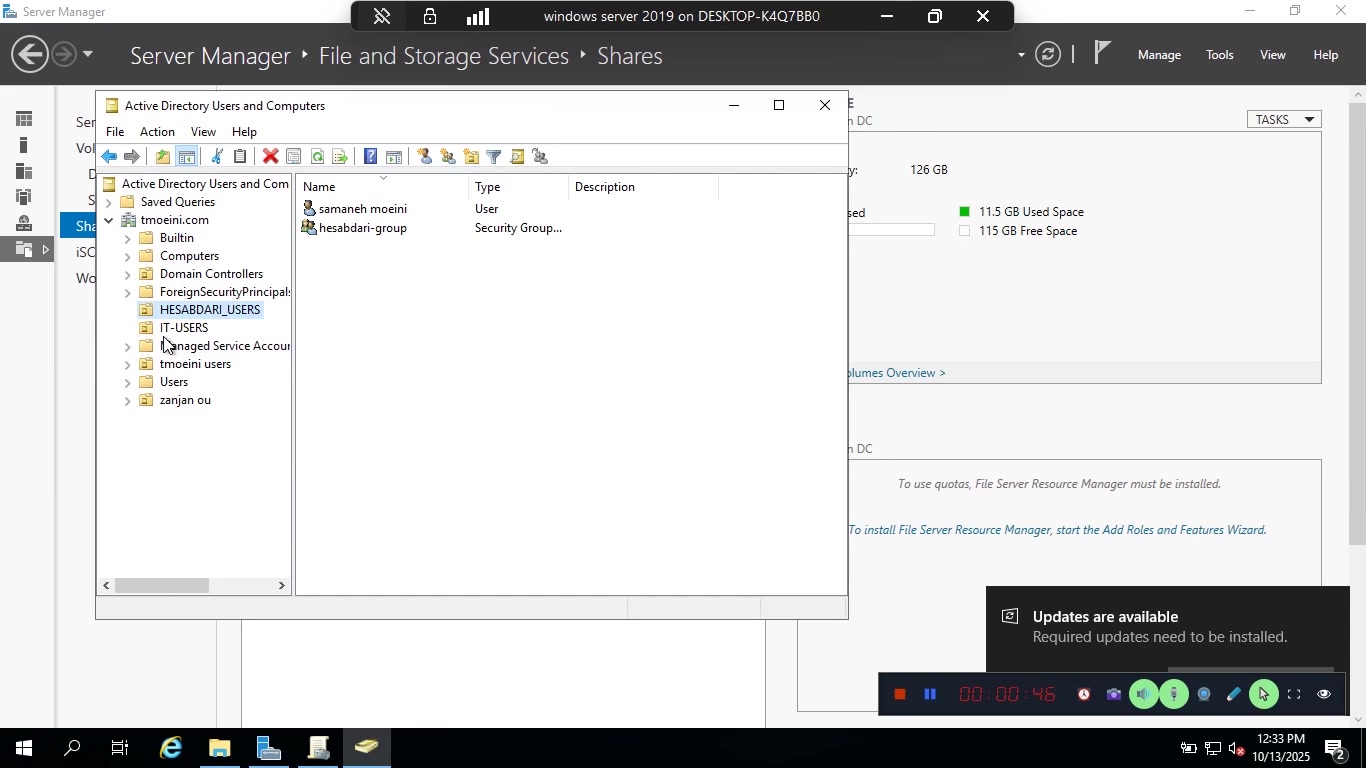The image size is (1366, 768).
Task: Expand the Computers container
Action: pyautogui.click(x=127, y=257)
